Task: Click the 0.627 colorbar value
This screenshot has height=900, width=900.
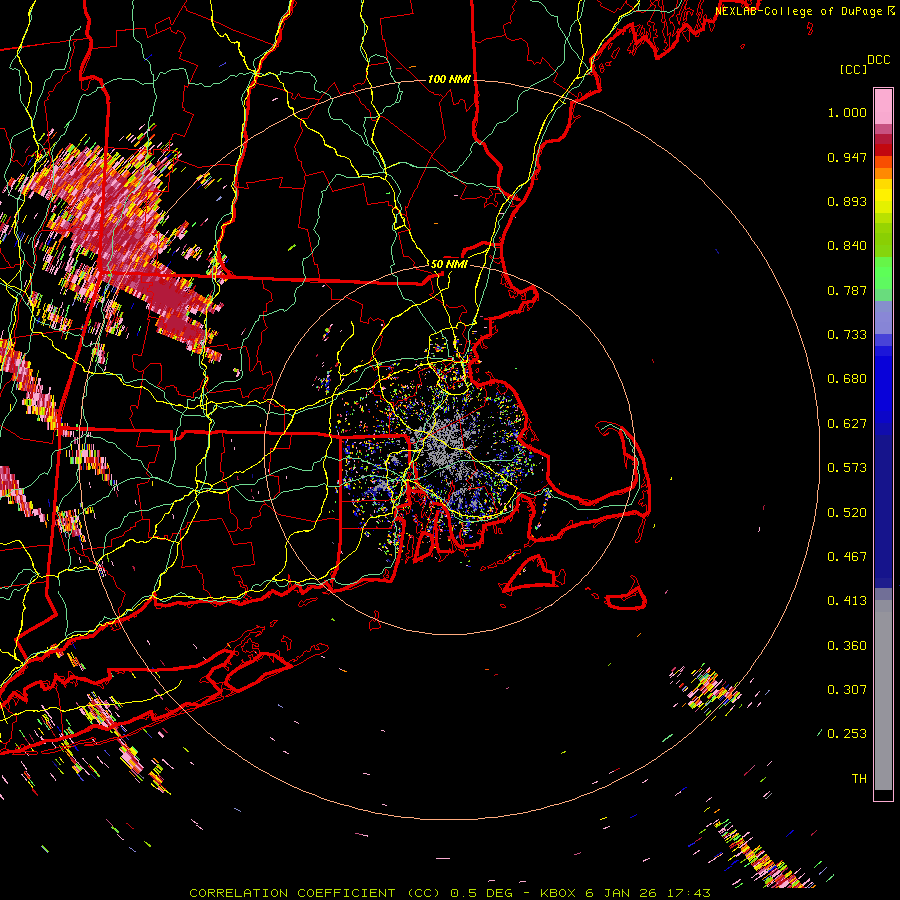Action: (847, 424)
